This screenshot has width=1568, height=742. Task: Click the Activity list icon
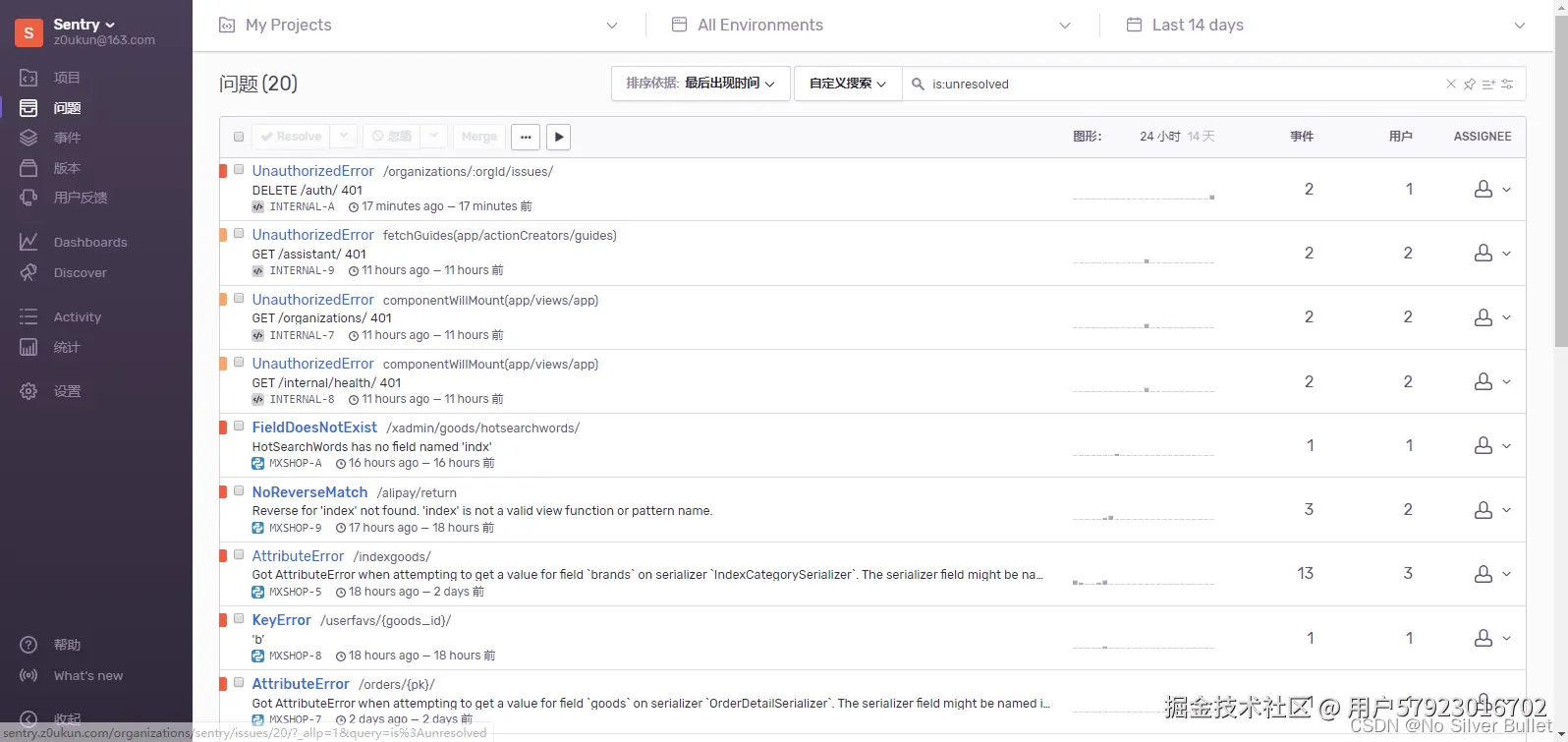tap(28, 316)
